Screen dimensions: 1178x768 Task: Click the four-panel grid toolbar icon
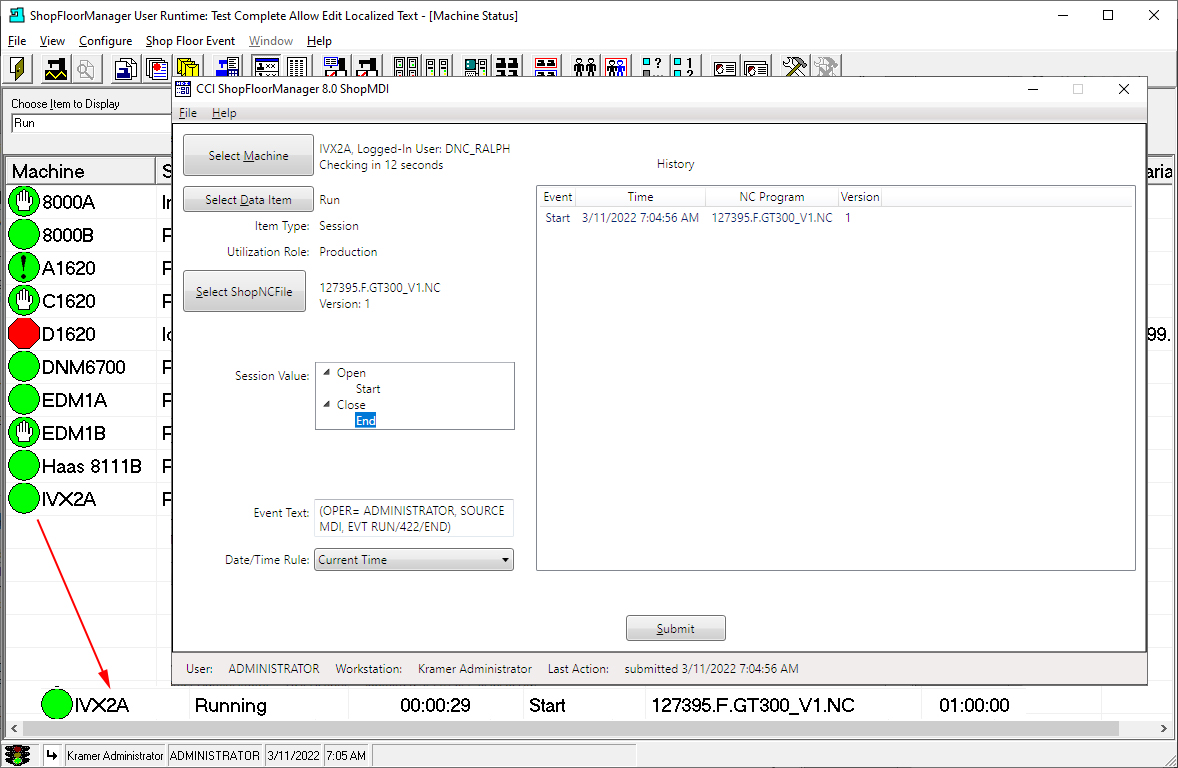coord(406,67)
